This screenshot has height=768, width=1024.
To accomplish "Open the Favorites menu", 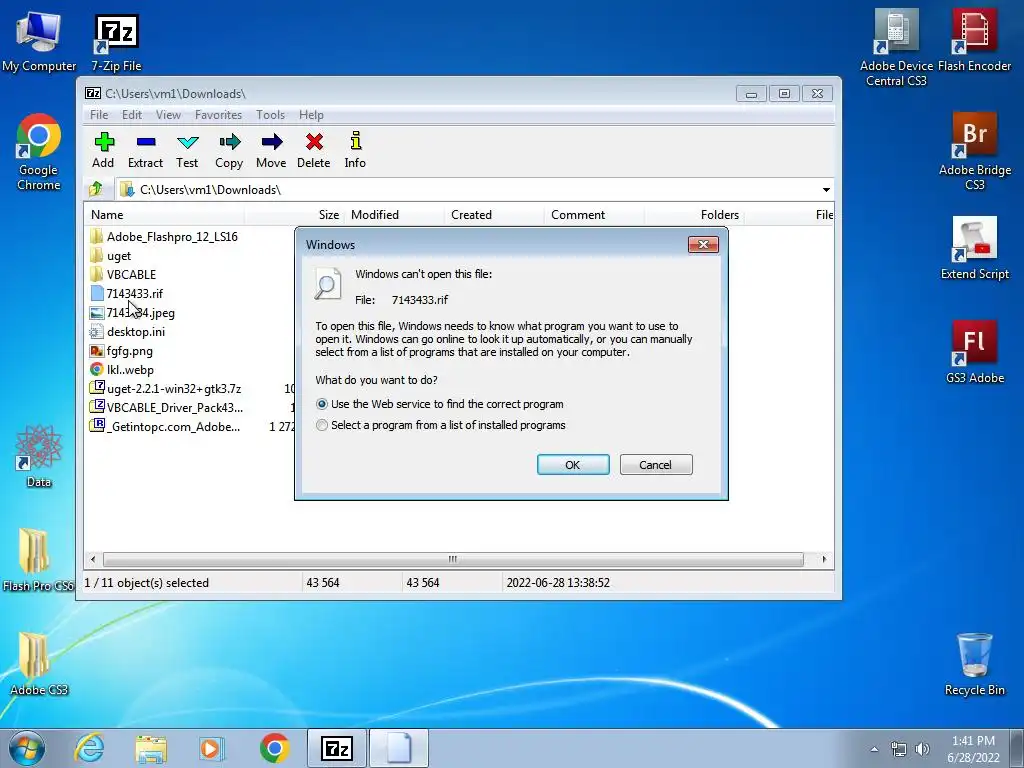I will [219, 115].
